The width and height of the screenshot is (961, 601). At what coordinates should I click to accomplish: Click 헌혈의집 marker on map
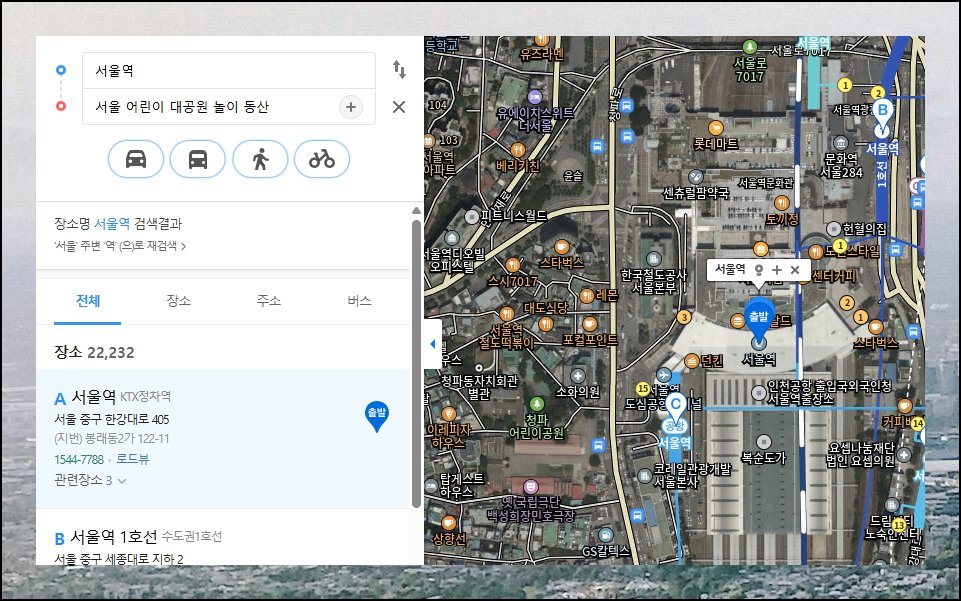(834, 229)
